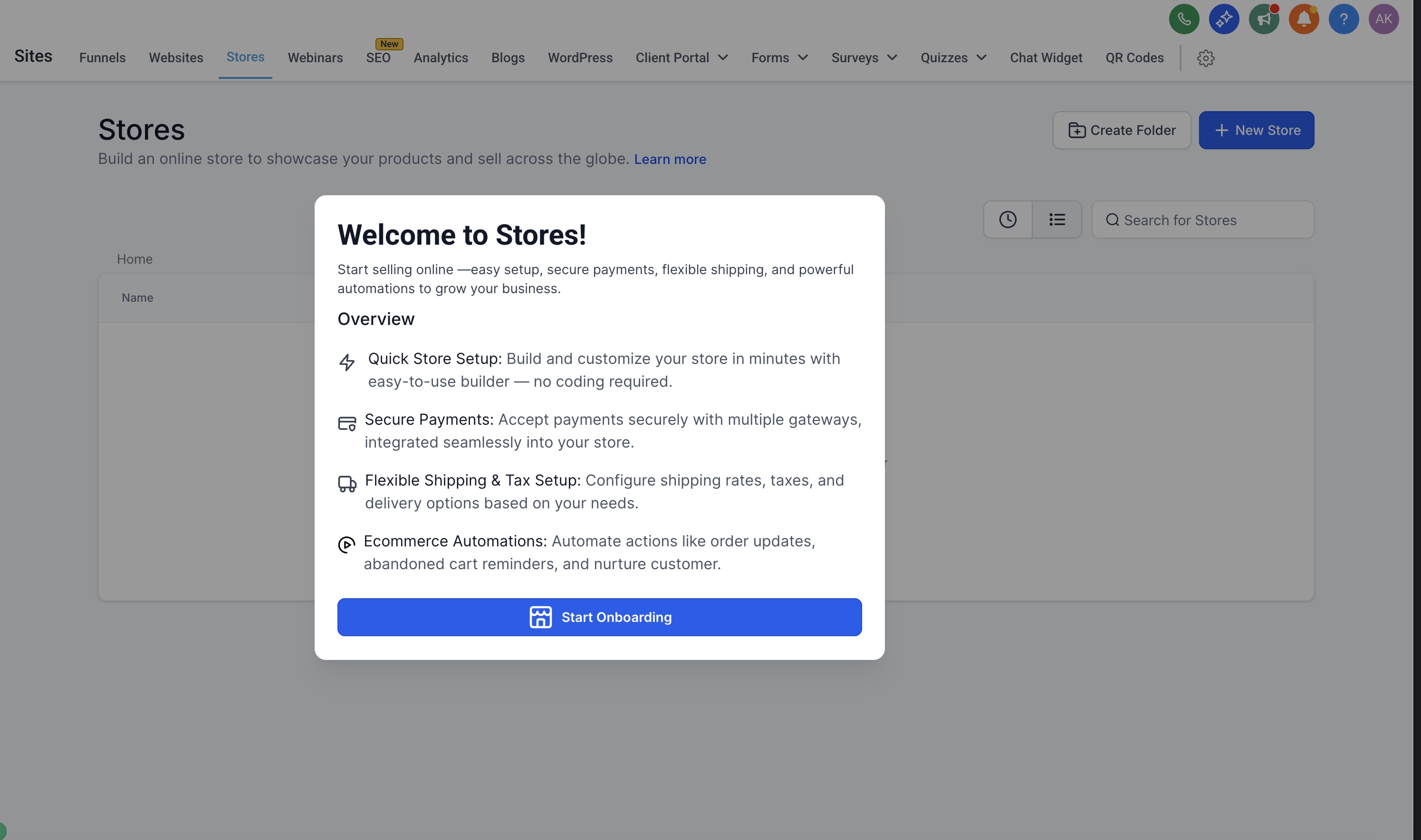Click the New Store button

click(x=1256, y=130)
